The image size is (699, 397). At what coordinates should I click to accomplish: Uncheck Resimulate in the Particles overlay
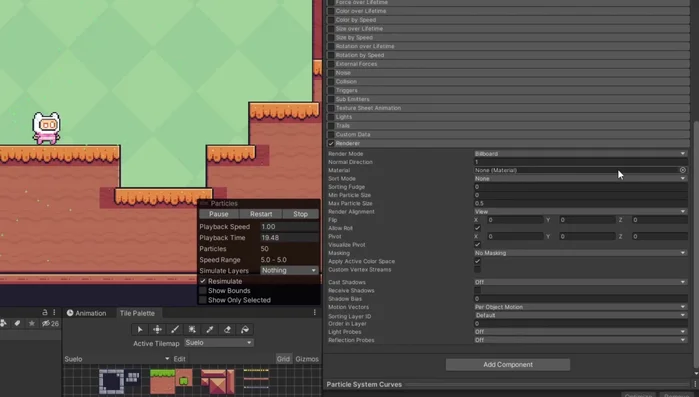203,281
